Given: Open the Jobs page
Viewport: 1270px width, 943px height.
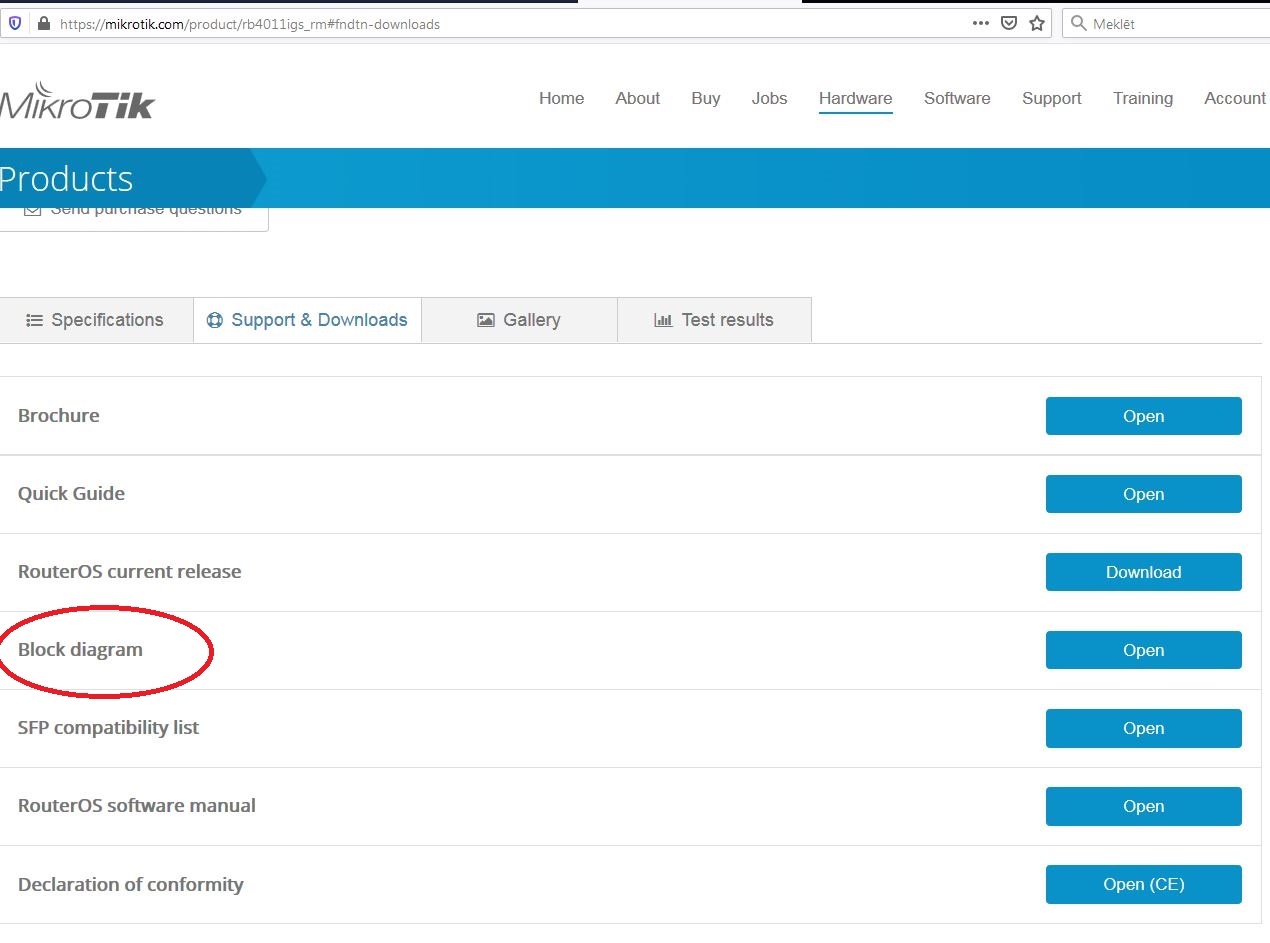Looking at the screenshot, I should coord(769,98).
